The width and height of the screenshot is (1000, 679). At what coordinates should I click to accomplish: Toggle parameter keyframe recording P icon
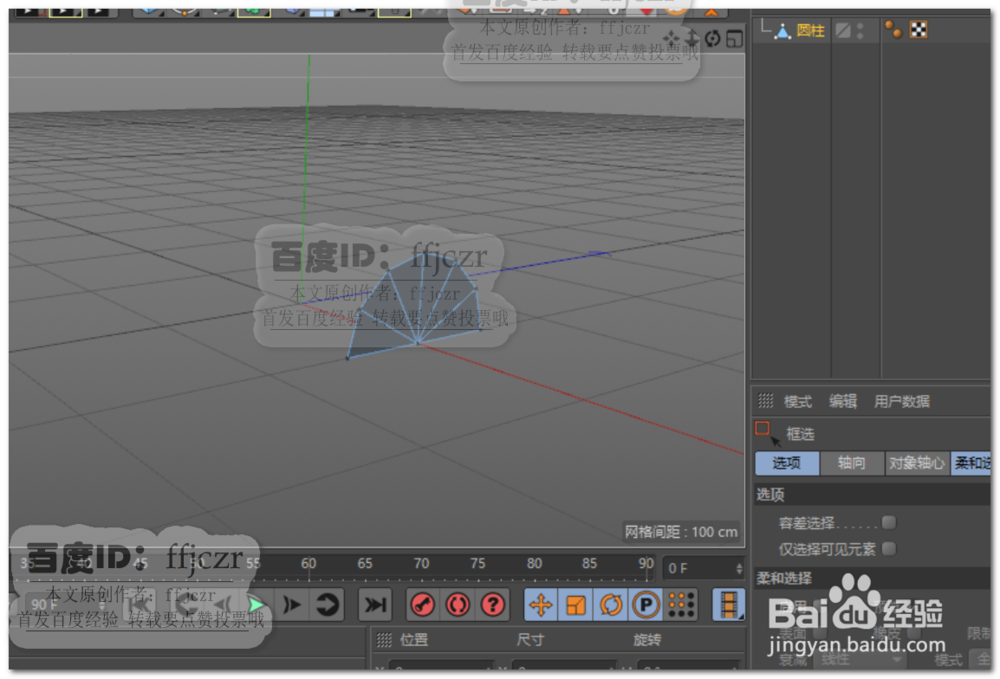(x=646, y=604)
